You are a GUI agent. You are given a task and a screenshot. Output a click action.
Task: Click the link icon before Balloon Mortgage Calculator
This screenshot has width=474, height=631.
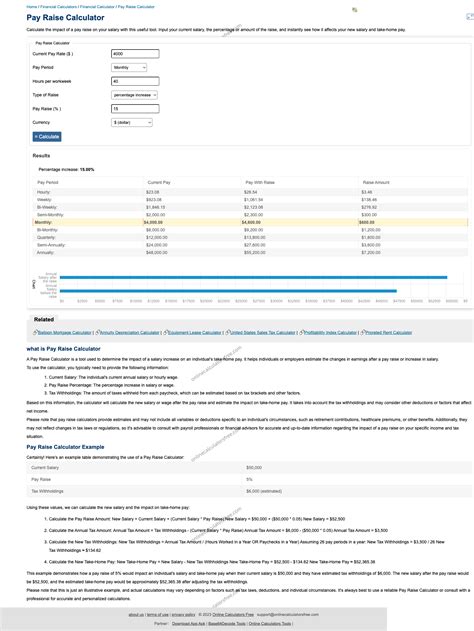tap(35, 332)
